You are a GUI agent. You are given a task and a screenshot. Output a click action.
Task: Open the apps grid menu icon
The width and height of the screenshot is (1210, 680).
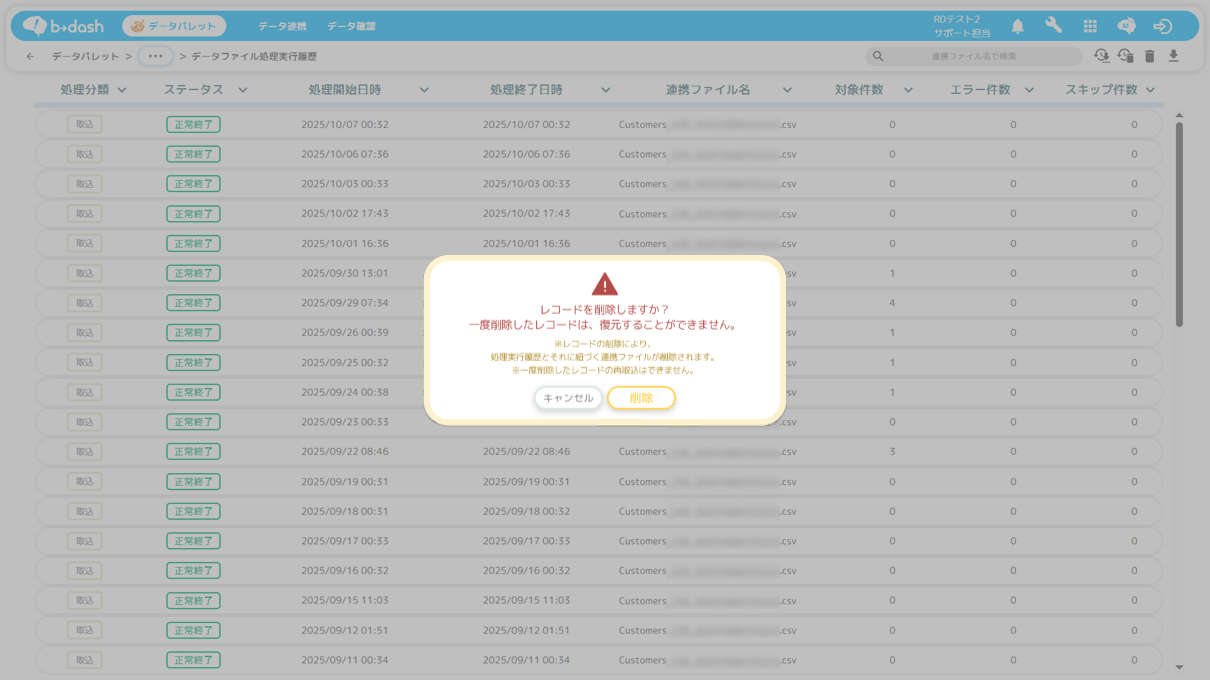[1090, 27]
